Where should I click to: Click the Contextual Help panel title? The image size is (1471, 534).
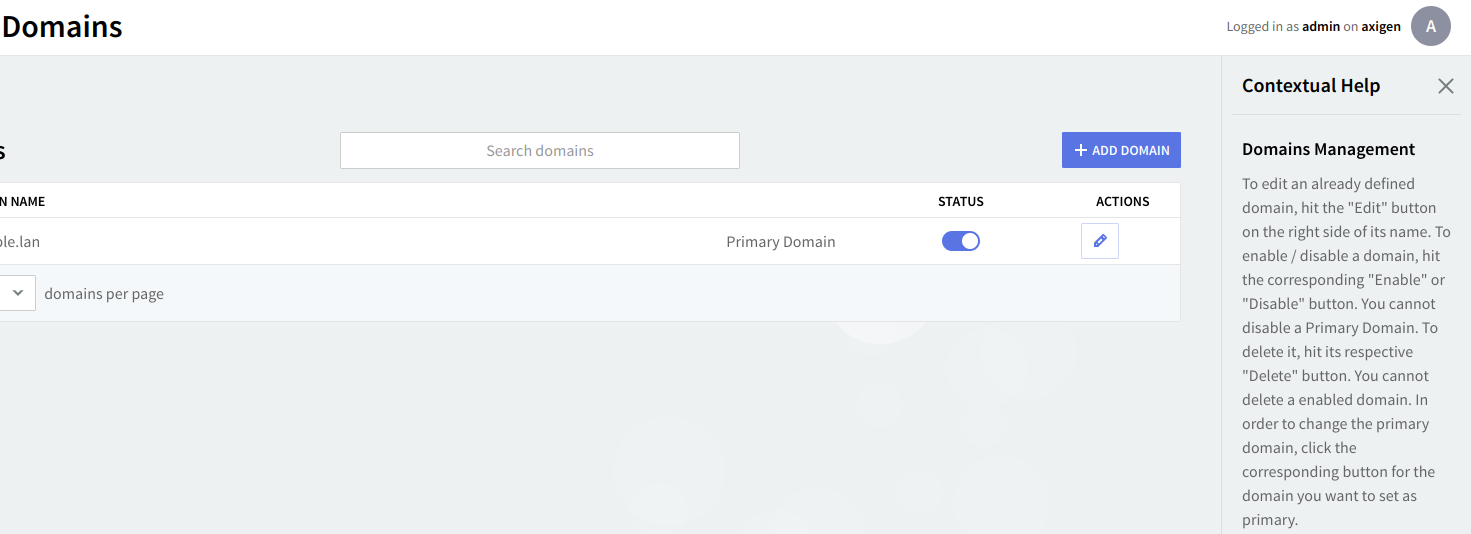[1310, 86]
